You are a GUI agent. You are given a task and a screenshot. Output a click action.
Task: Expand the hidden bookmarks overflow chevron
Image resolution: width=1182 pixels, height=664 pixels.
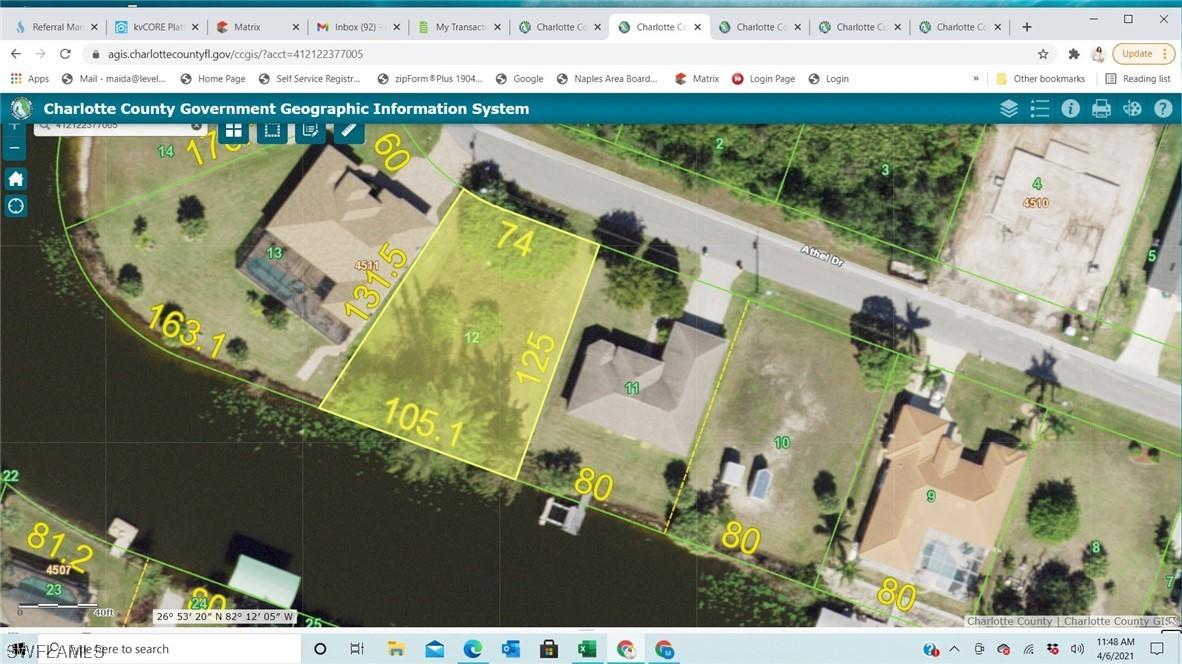coord(976,78)
